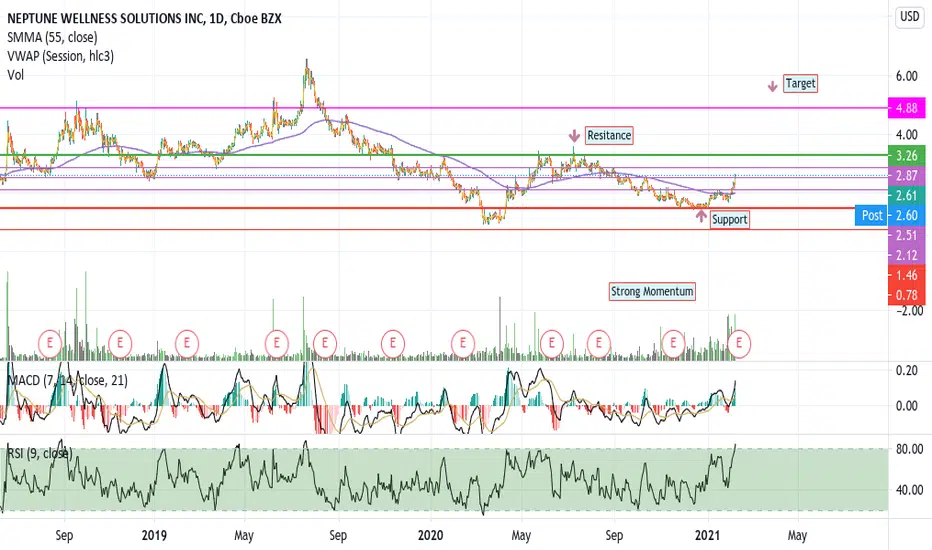Click the 2021 time axis label
This screenshot has width=932, height=550.
point(708,535)
